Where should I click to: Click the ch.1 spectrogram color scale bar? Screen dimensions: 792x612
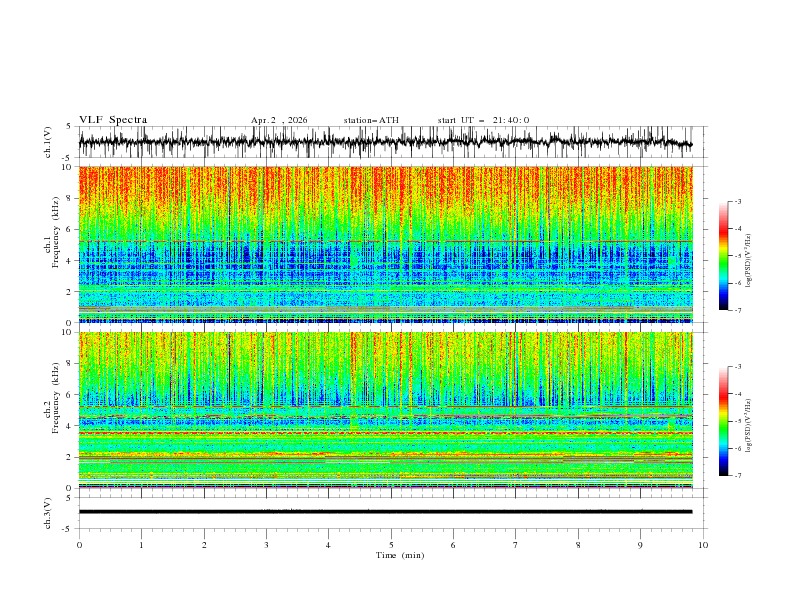[x=723, y=256]
